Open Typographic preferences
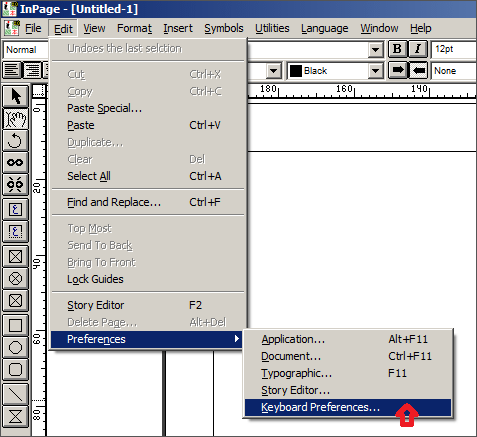The width and height of the screenshot is (477, 437). tap(348, 373)
